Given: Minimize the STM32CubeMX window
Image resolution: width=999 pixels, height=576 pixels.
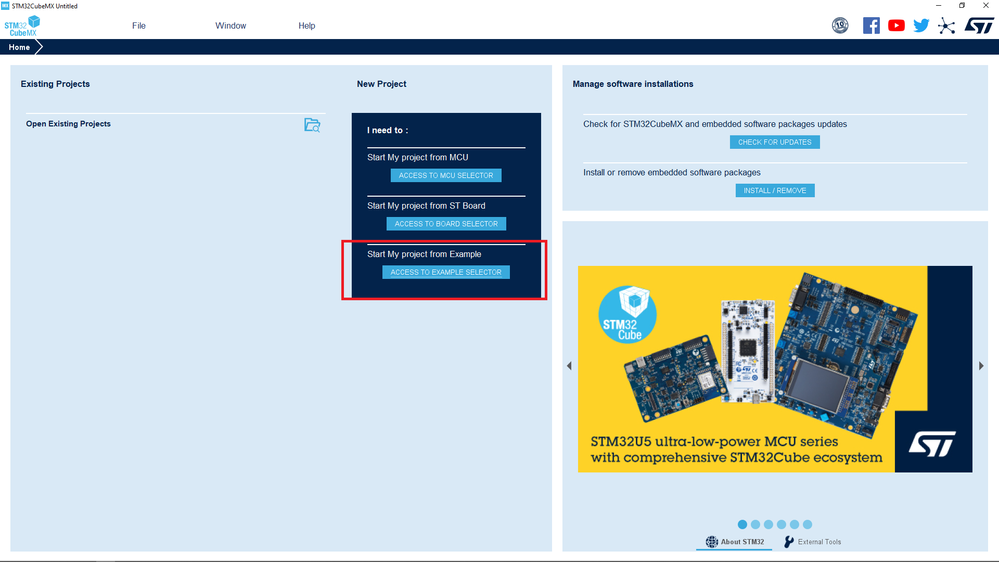Looking at the screenshot, I should click(938, 6).
